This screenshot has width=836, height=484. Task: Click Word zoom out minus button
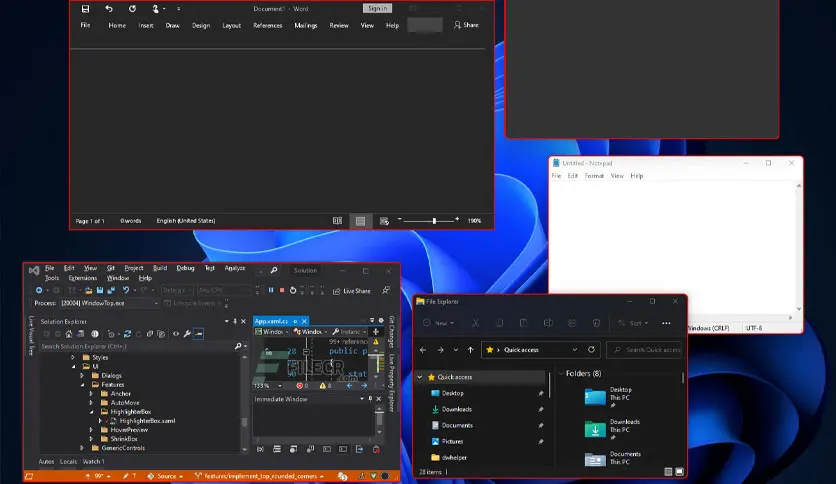(x=399, y=220)
